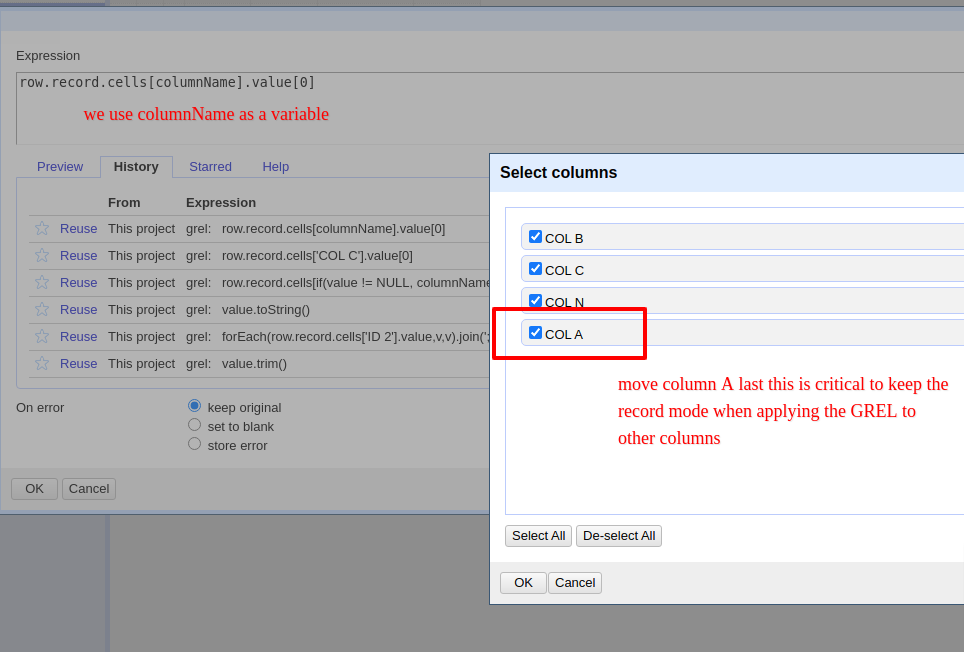Uncheck the COL A checkbox
This screenshot has height=652, width=964.
[536, 333]
